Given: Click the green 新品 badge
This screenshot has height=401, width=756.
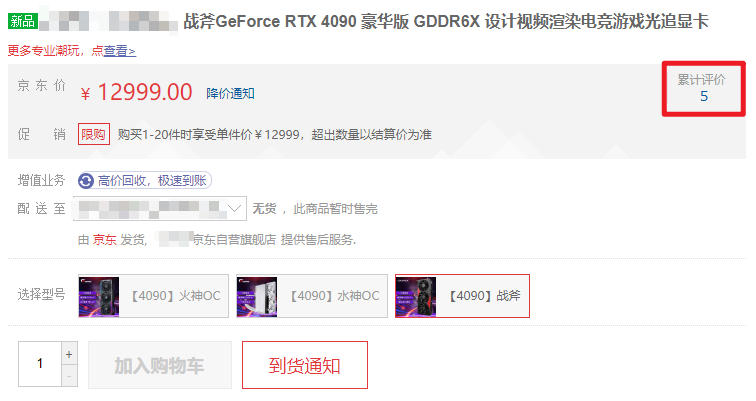Looking at the screenshot, I should click(23, 21).
